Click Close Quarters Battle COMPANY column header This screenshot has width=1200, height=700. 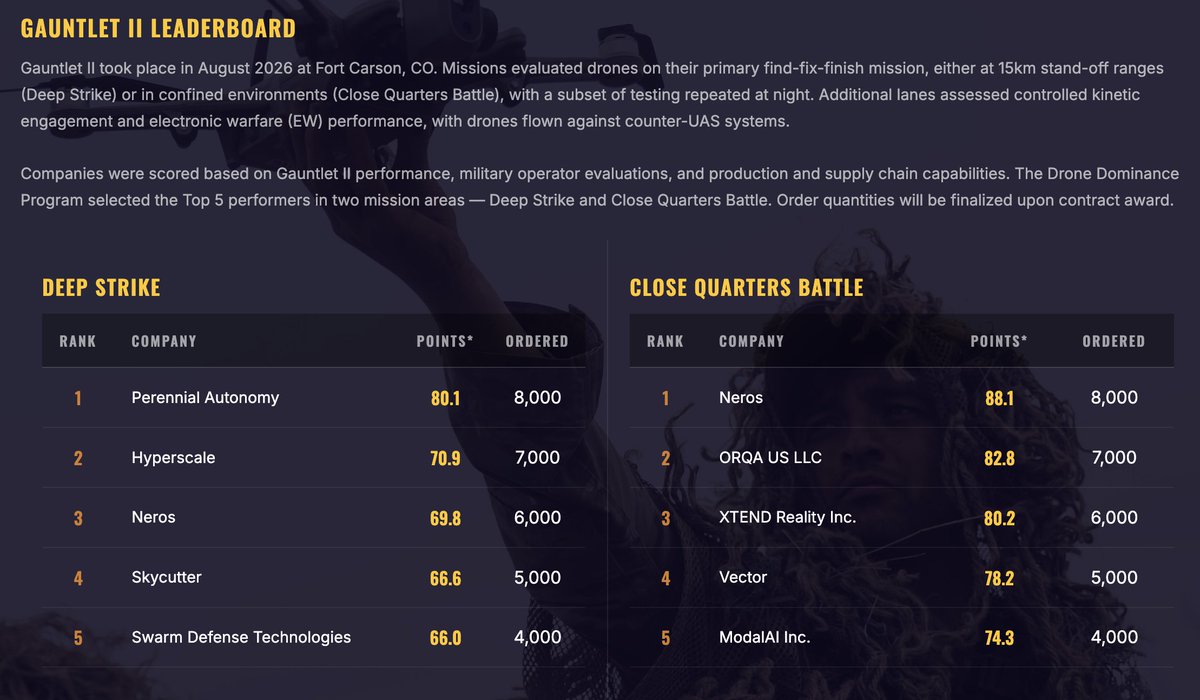tap(752, 341)
